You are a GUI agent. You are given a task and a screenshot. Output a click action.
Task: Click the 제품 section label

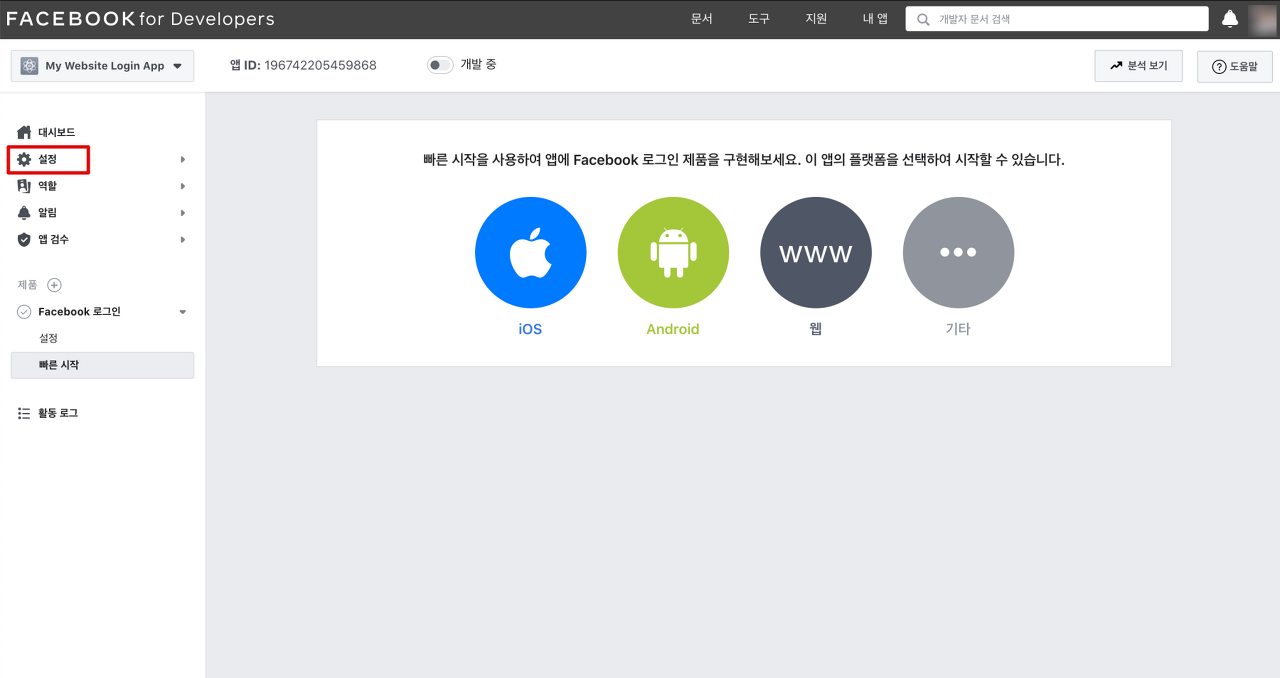(x=28, y=285)
